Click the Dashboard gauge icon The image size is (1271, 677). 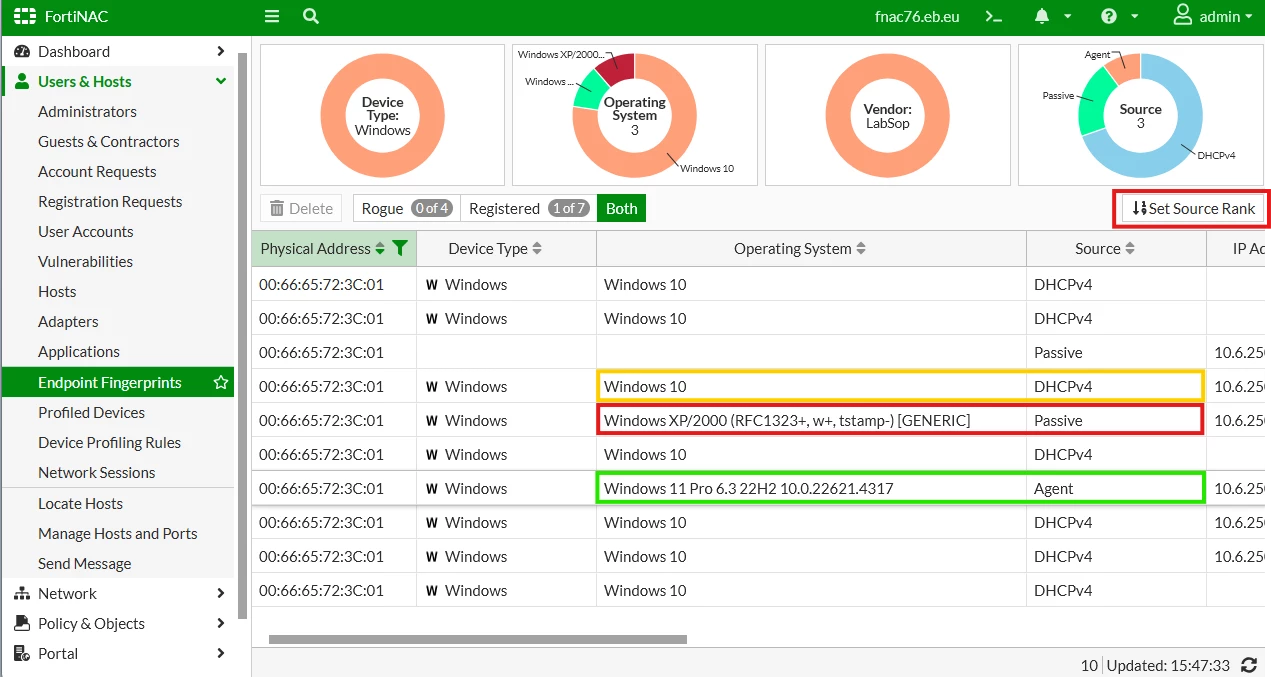[x=22, y=52]
